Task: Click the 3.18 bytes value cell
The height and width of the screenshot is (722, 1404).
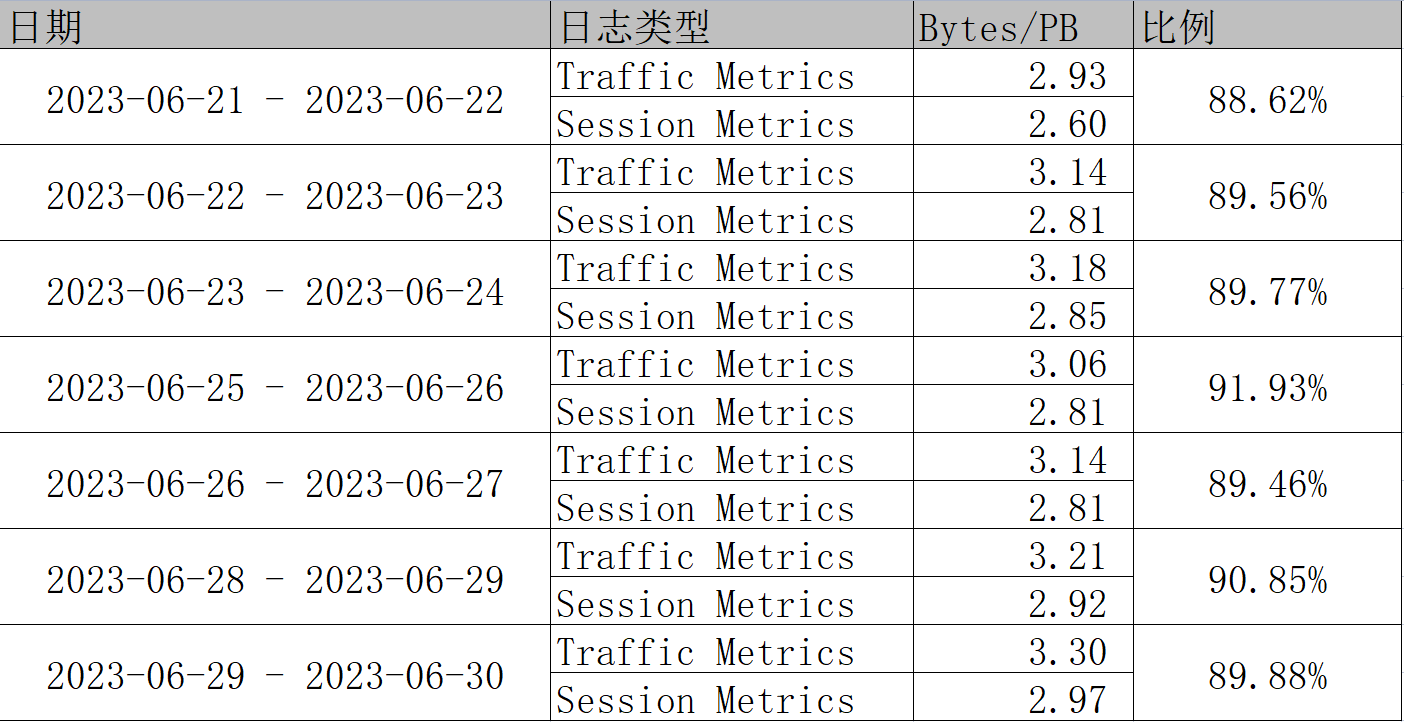Action: pos(1066,268)
